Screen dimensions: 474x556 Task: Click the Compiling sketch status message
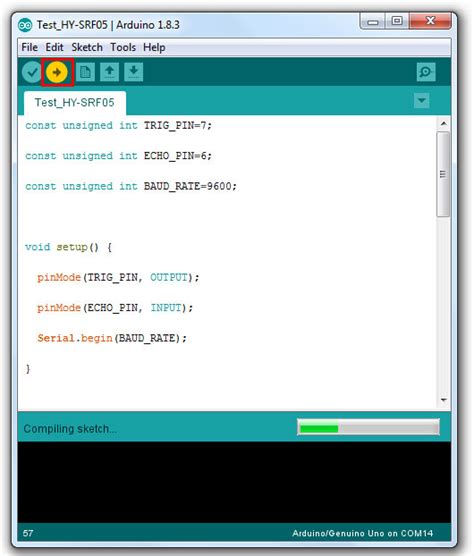(x=70, y=429)
